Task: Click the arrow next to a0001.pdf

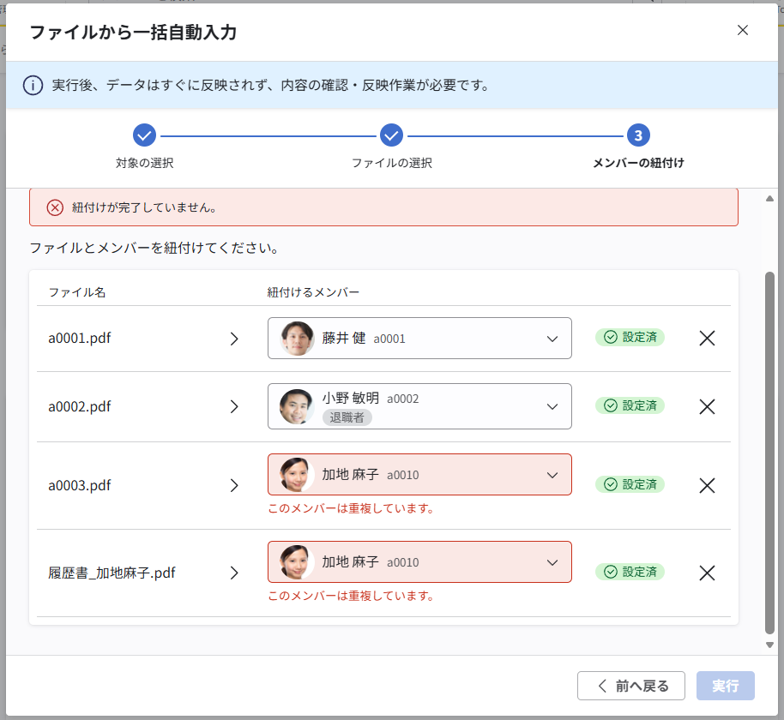Action: pyautogui.click(x=234, y=339)
